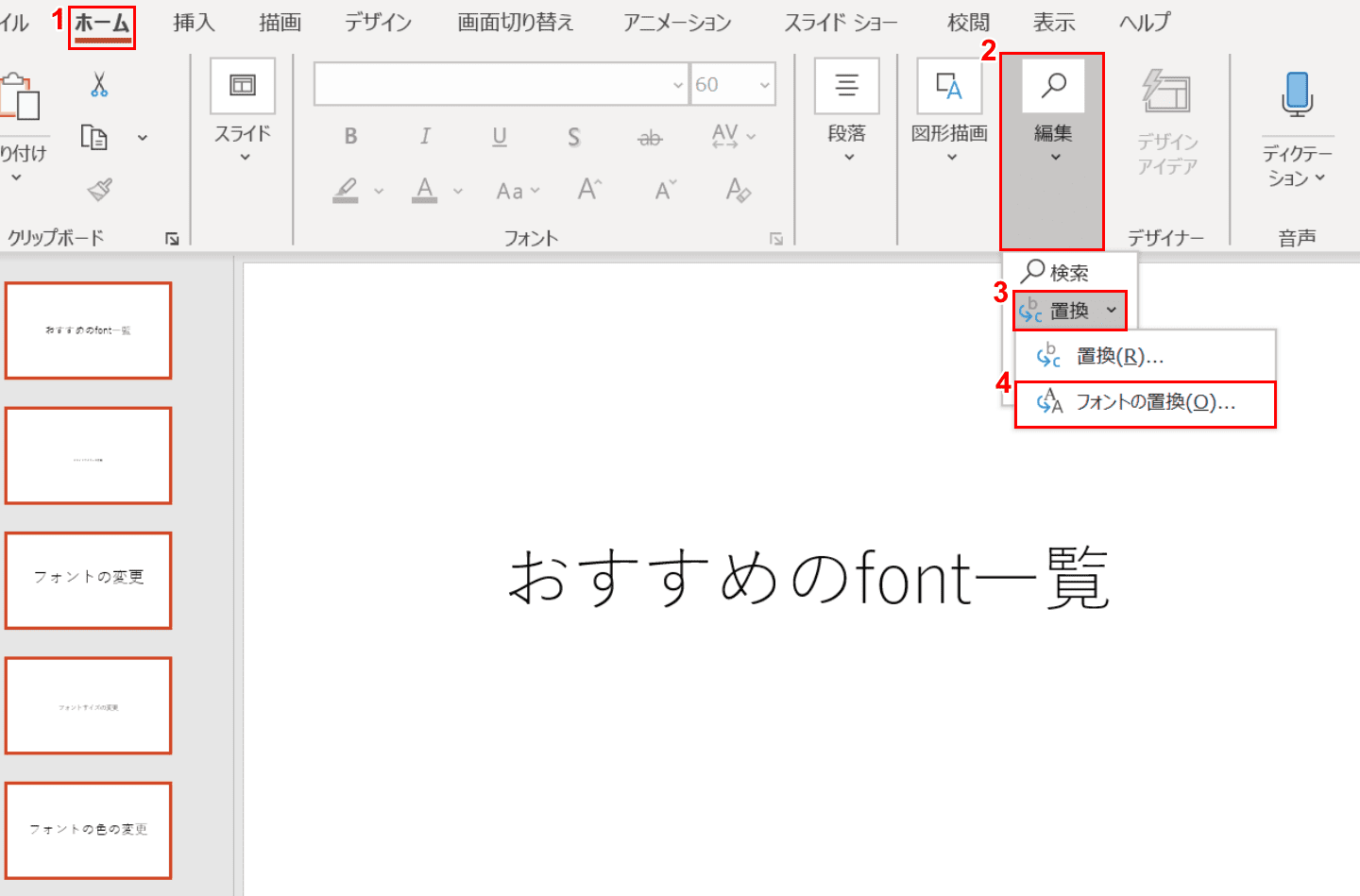Toggle Strikethrough formatting

click(650, 138)
